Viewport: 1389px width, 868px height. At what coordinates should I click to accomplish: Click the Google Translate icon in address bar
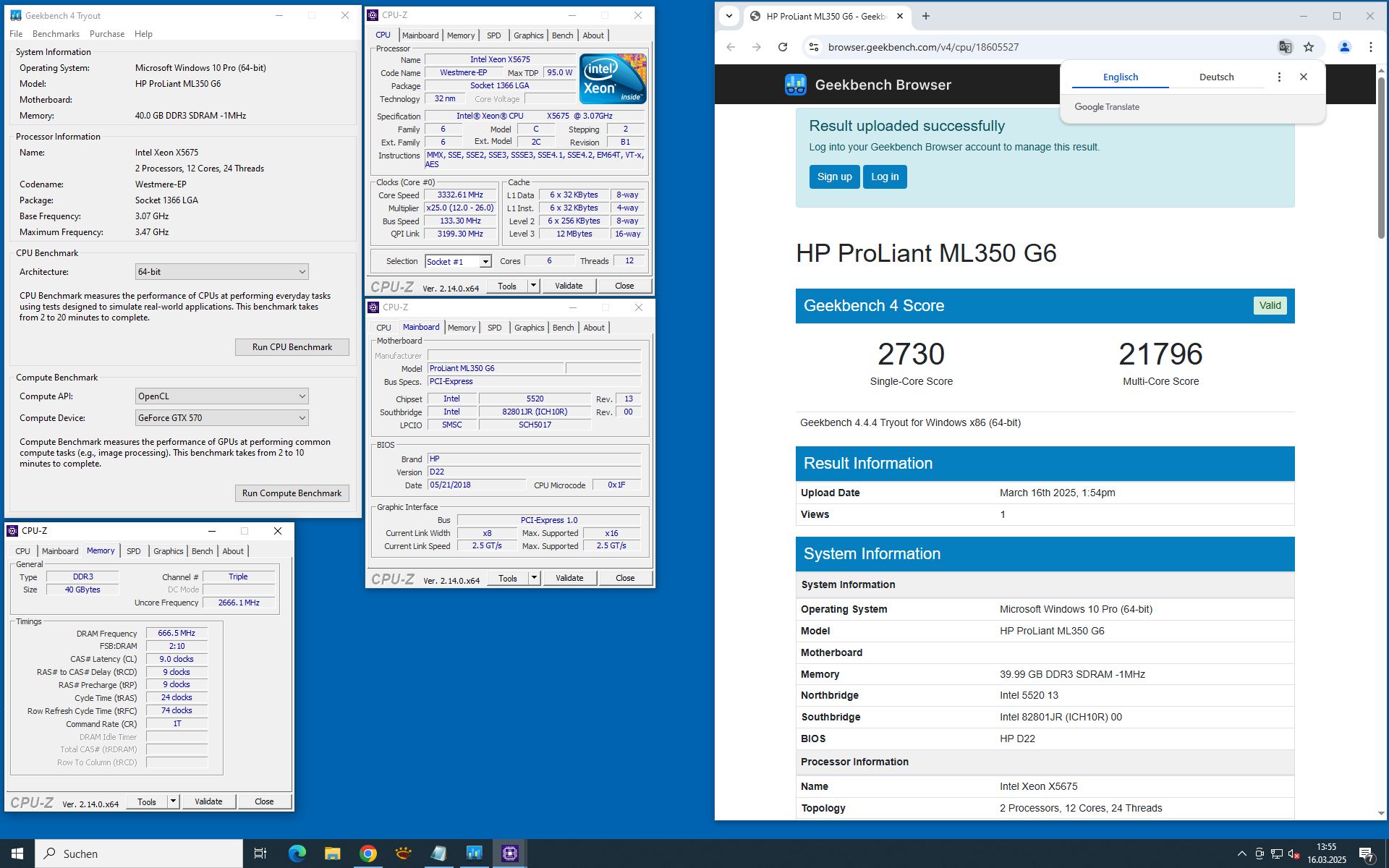pyautogui.click(x=1285, y=47)
